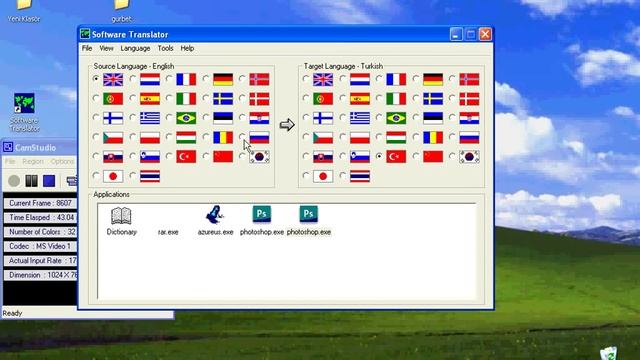Click the "Dimension" readout in CamStudio
Viewport: 640px width, 360px height.
(x=40, y=275)
